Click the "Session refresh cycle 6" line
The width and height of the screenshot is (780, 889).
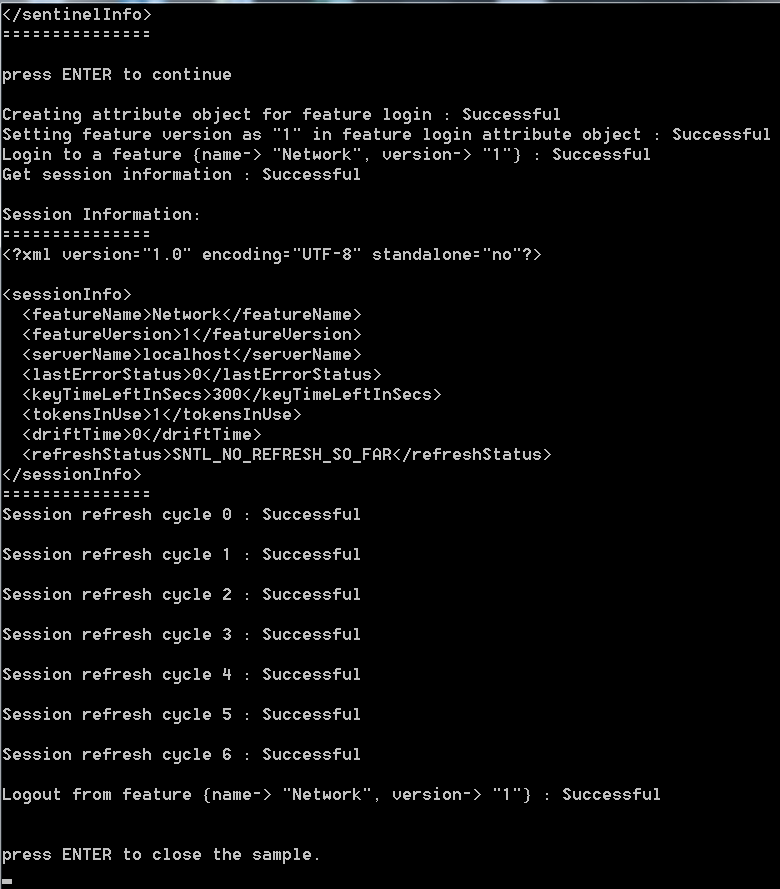click(x=181, y=754)
